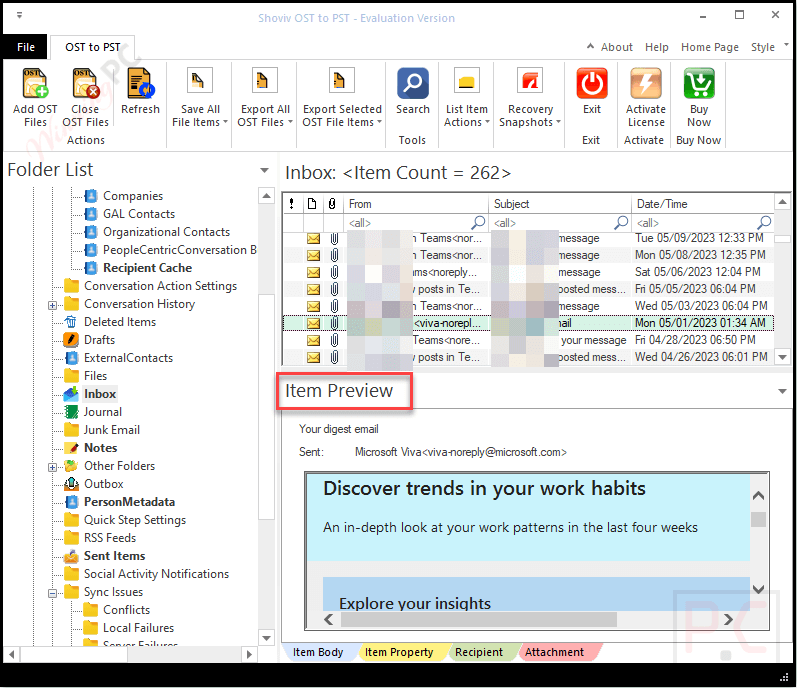797x688 pixels.
Task: Click the importance column header icon
Action: click(x=292, y=204)
